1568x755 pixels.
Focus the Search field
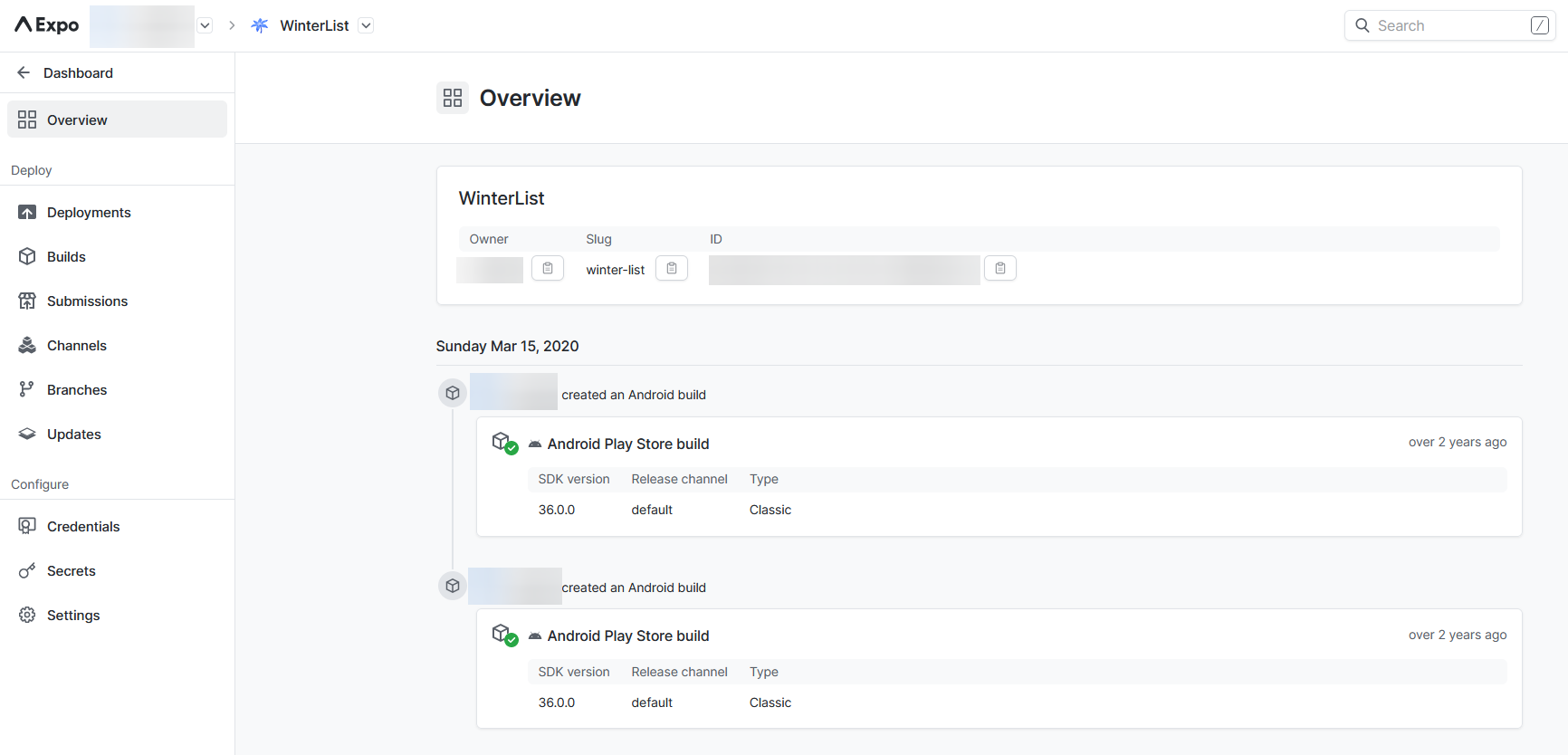coord(1448,25)
